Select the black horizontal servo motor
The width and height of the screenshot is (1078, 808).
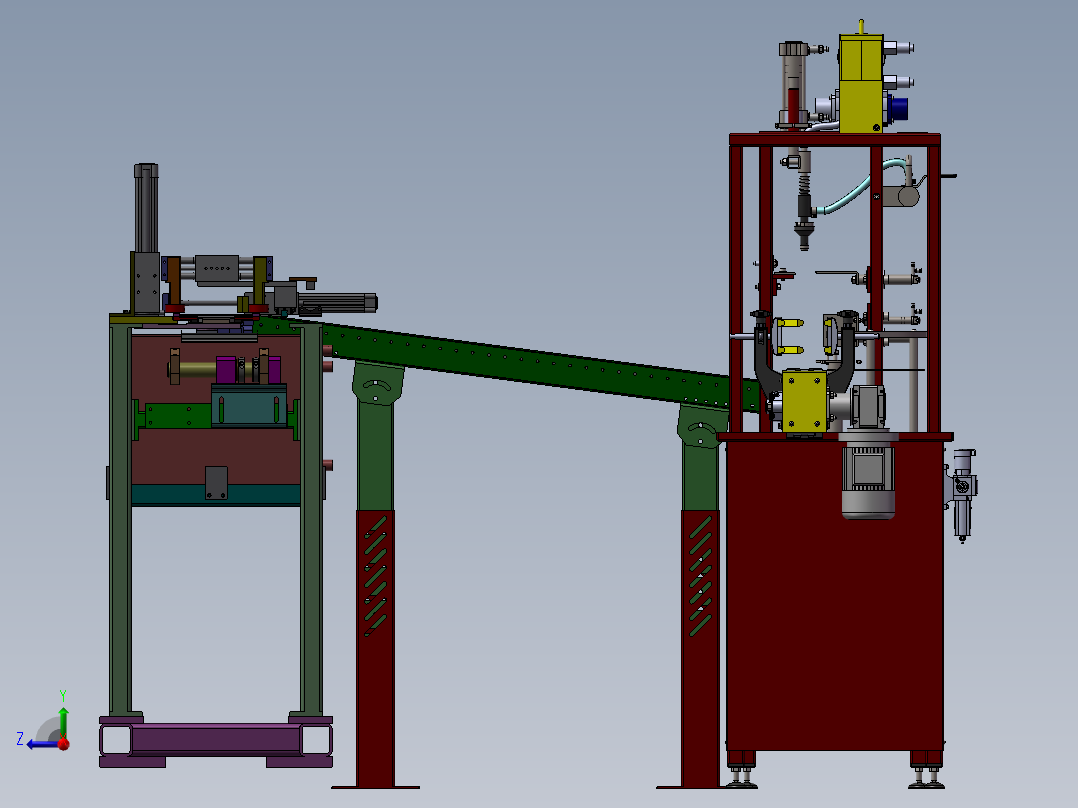click(x=337, y=303)
